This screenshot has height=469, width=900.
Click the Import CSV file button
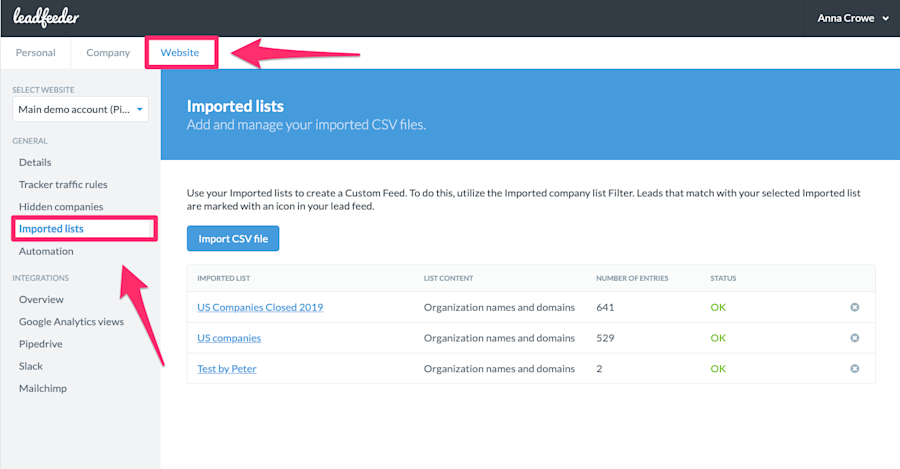click(233, 238)
